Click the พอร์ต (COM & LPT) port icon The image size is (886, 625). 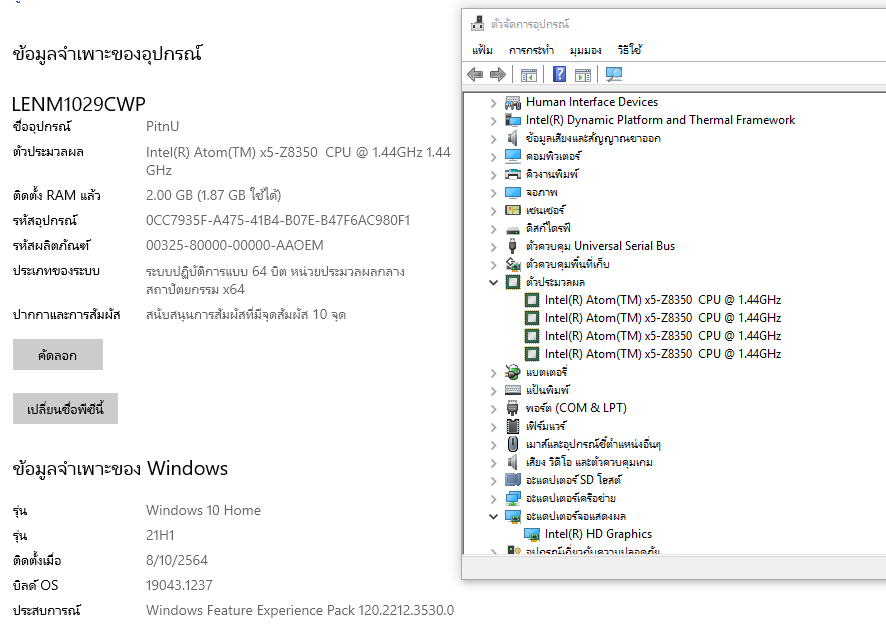click(x=513, y=408)
